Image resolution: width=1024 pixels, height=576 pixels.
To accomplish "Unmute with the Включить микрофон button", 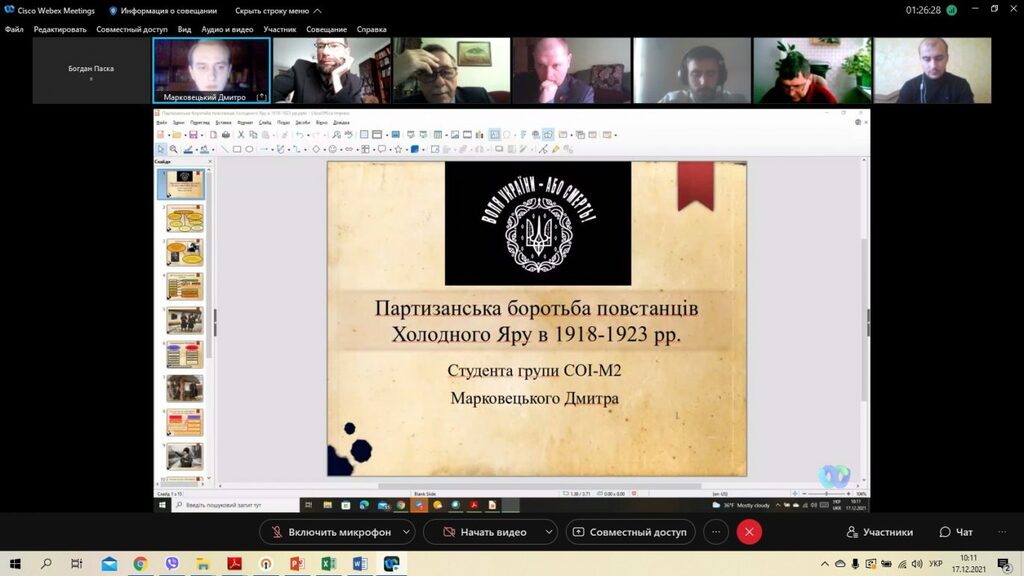I will coord(329,532).
